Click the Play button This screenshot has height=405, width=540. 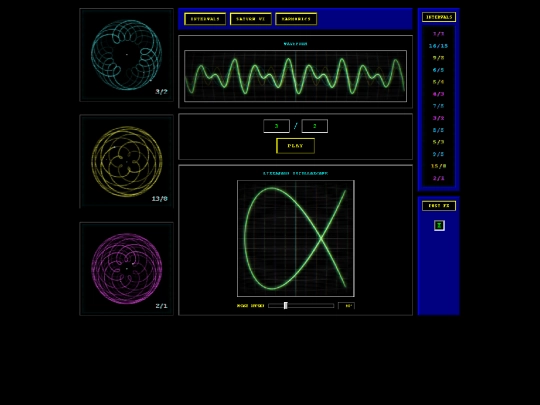pos(295,146)
